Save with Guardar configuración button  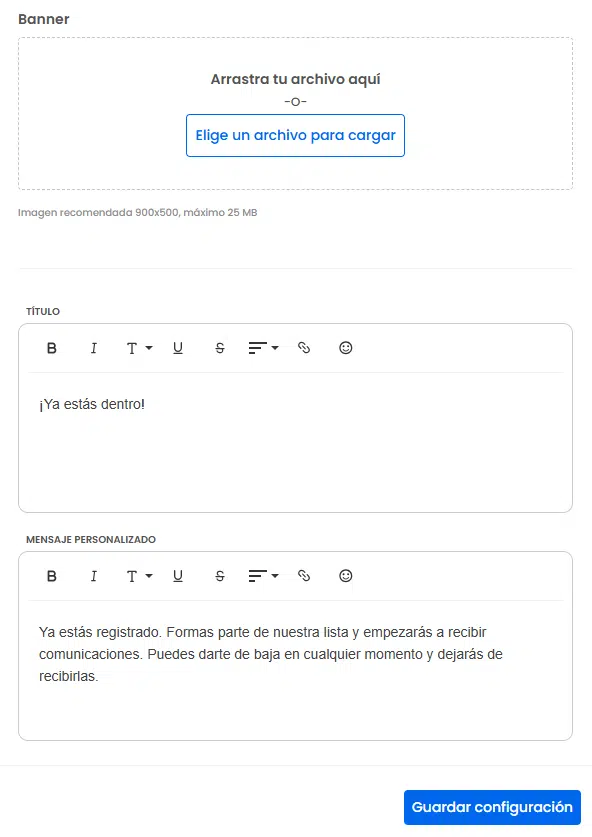pos(492,807)
